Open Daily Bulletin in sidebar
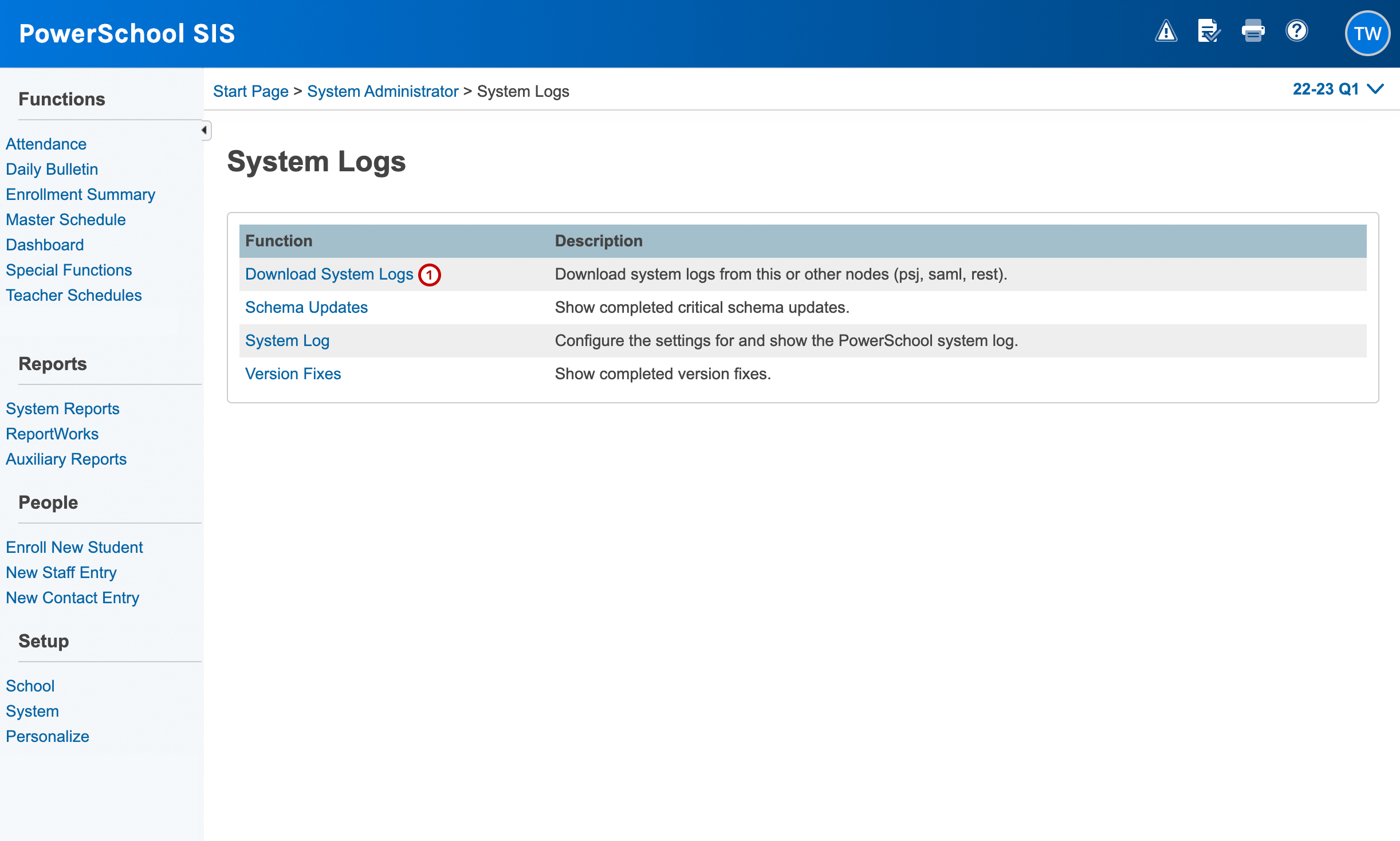 [x=52, y=170]
